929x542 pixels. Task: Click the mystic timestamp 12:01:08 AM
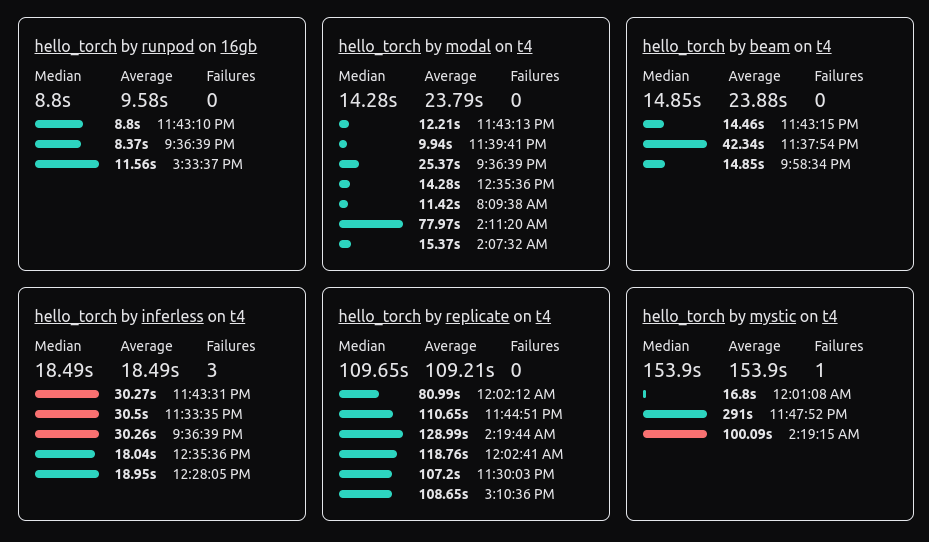[812, 394]
